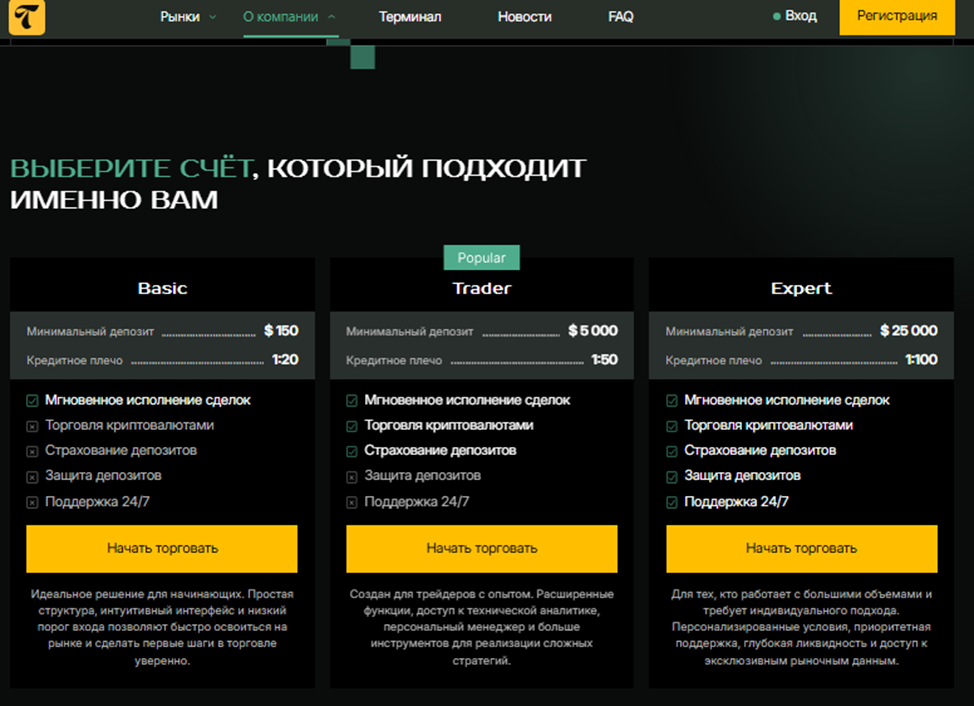Viewport: 974px width, 706px height.
Task: Click check icon for Trader Страхование депозитов
Action: (x=352, y=451)
